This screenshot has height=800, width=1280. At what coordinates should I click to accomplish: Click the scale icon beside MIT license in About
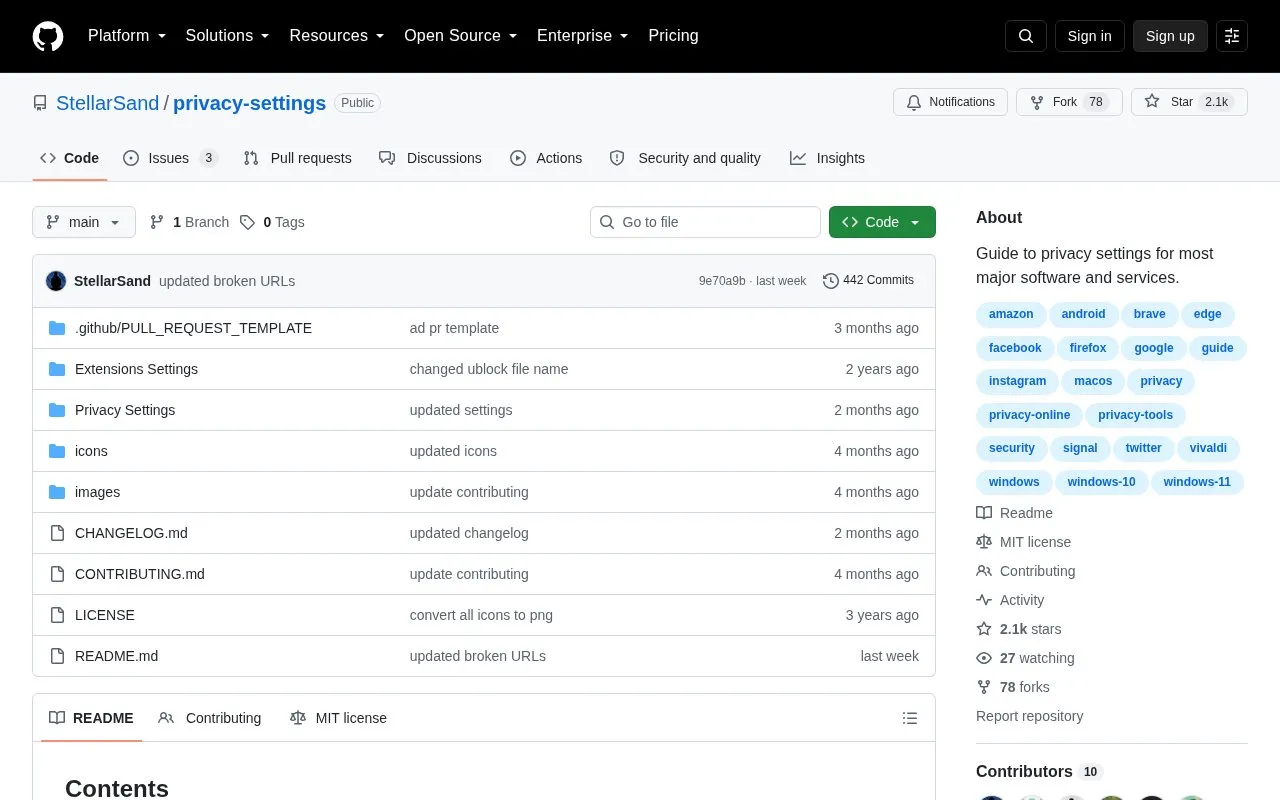[984, 542]
